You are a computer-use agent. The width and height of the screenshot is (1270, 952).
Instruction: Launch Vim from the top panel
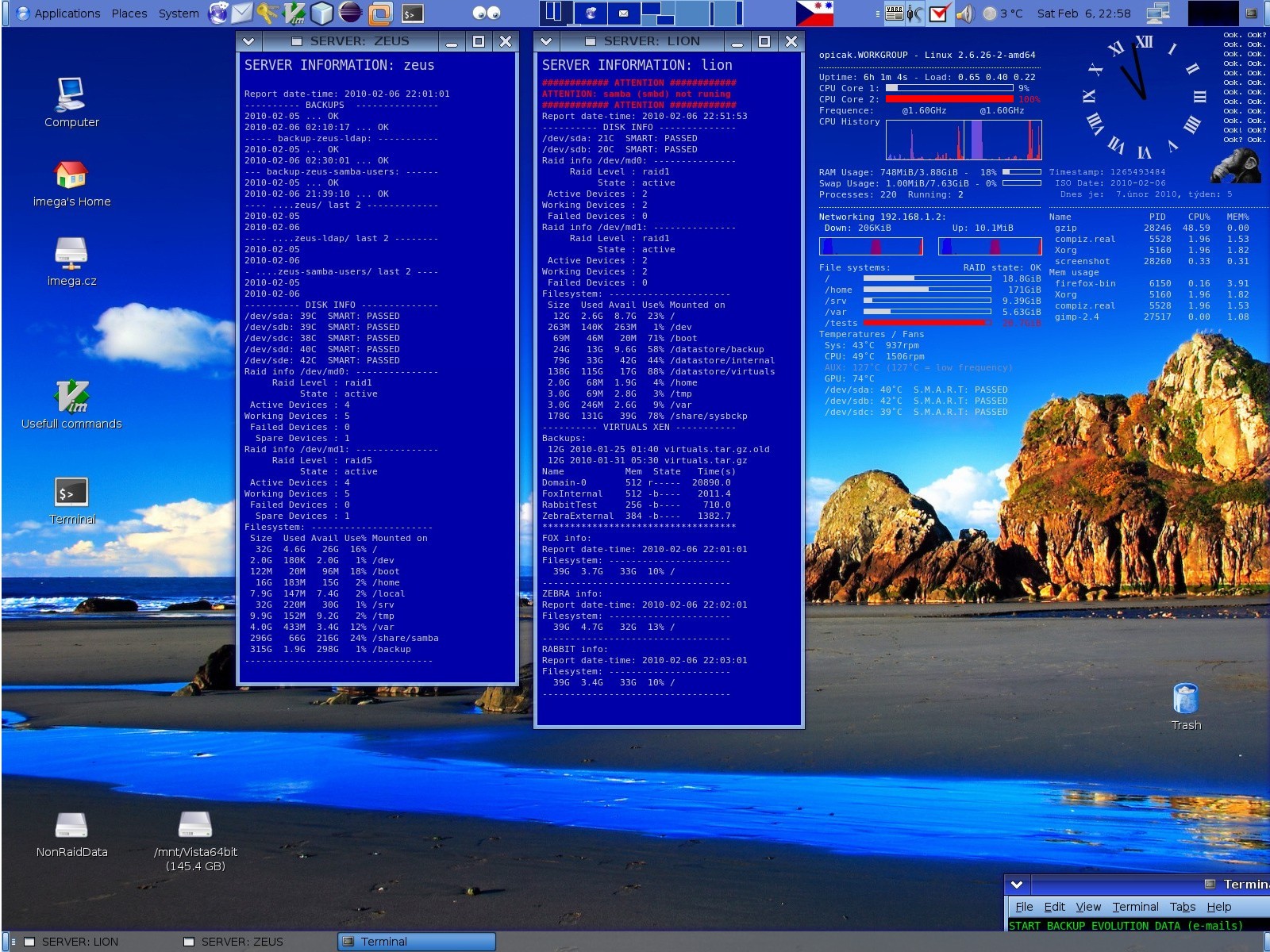294,13
